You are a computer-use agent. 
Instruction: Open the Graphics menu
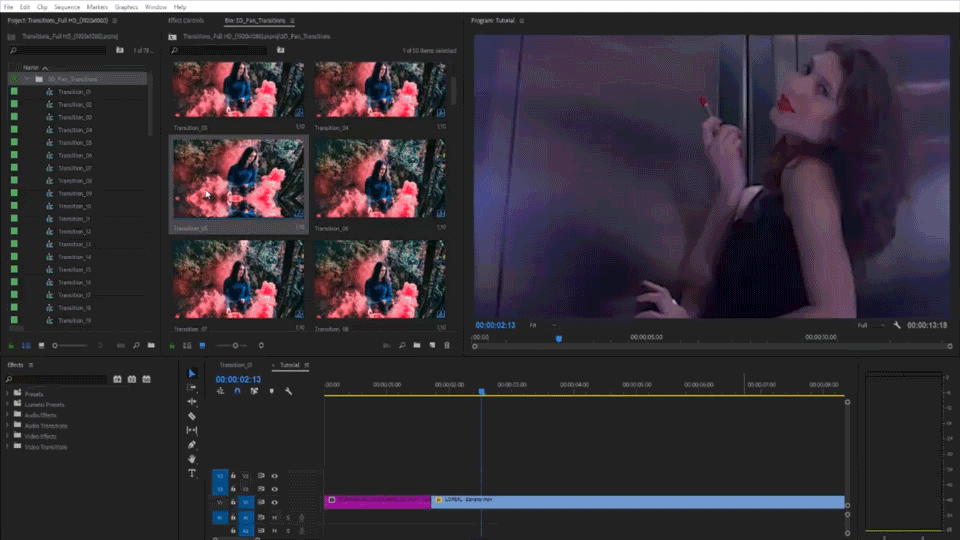click(x=126, y=7)
